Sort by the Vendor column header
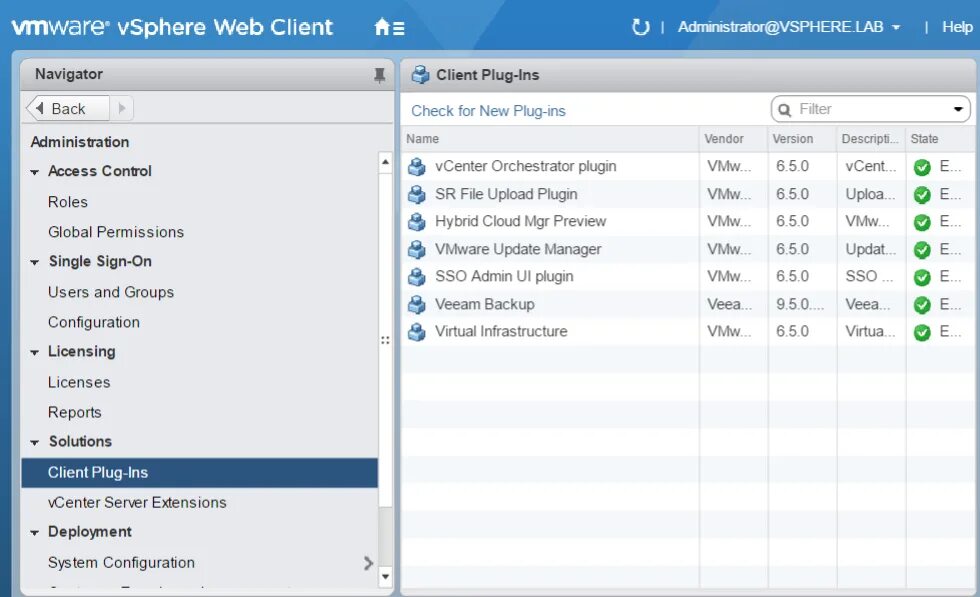The height and width of the screenshot is (597, 980). point(733,139)
